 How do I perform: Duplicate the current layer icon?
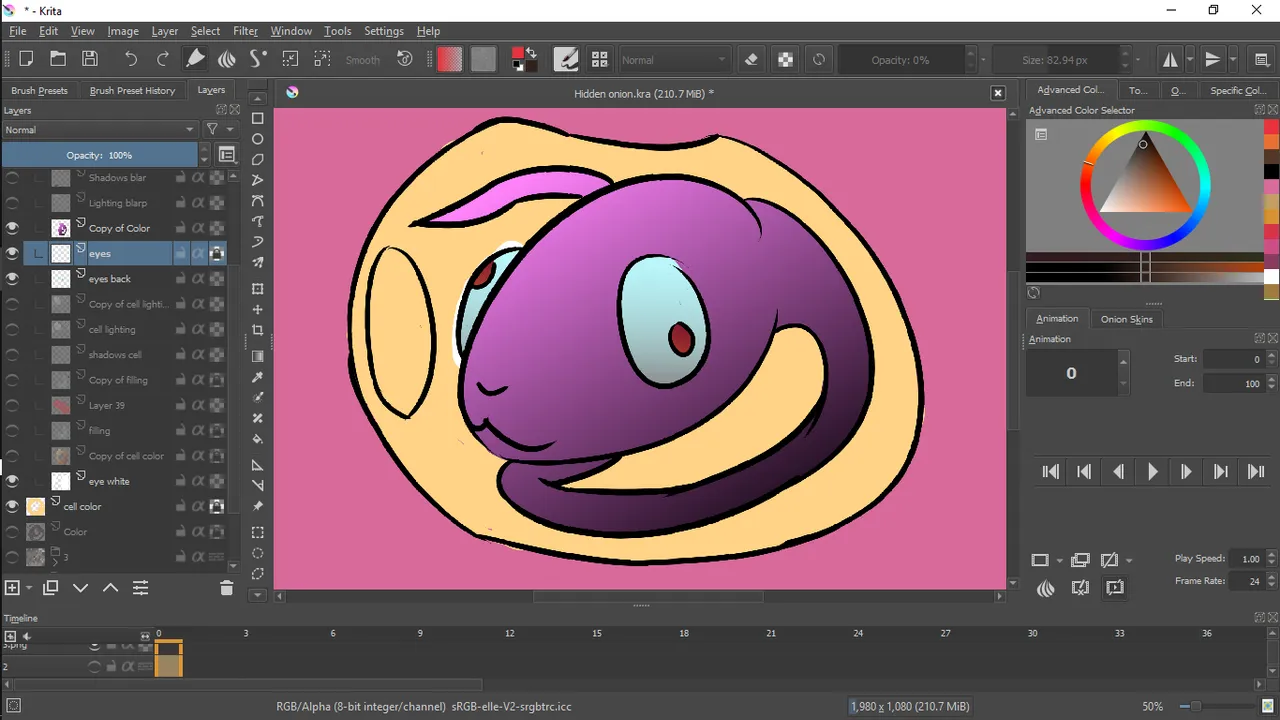coord(50,588)
